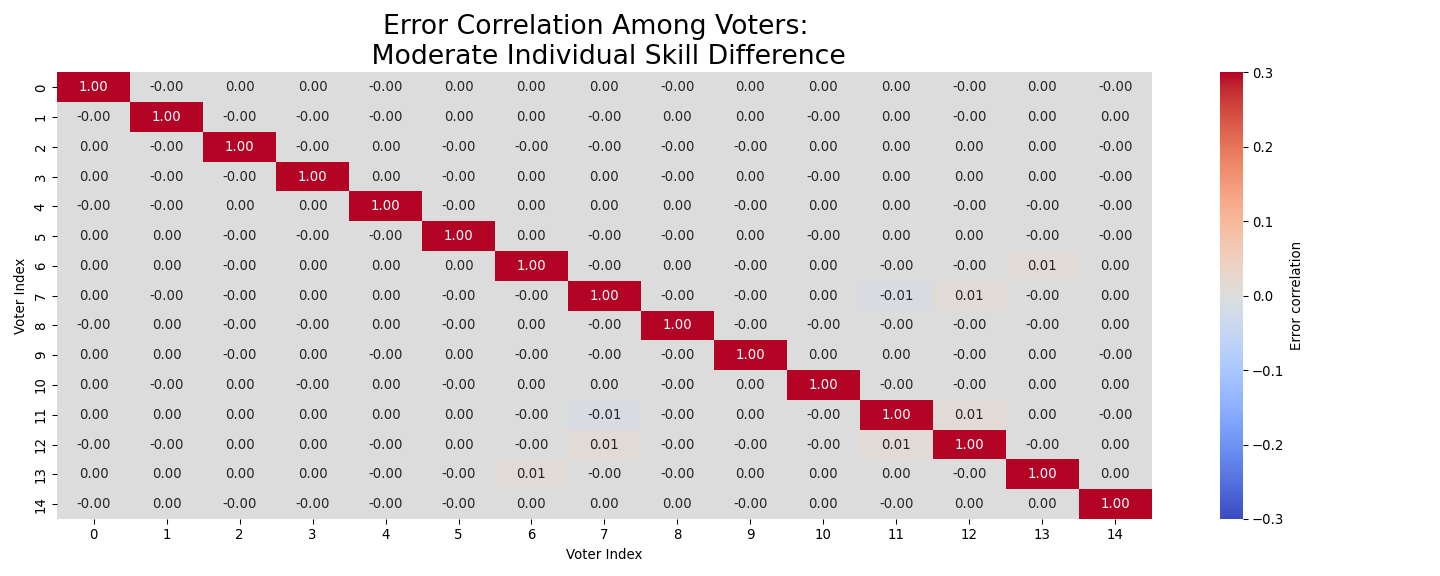The height and width of the screenshot is (576, 1440).
Task: Click the 0.01 cell in row 12, column 11
Action: point(896,444)
